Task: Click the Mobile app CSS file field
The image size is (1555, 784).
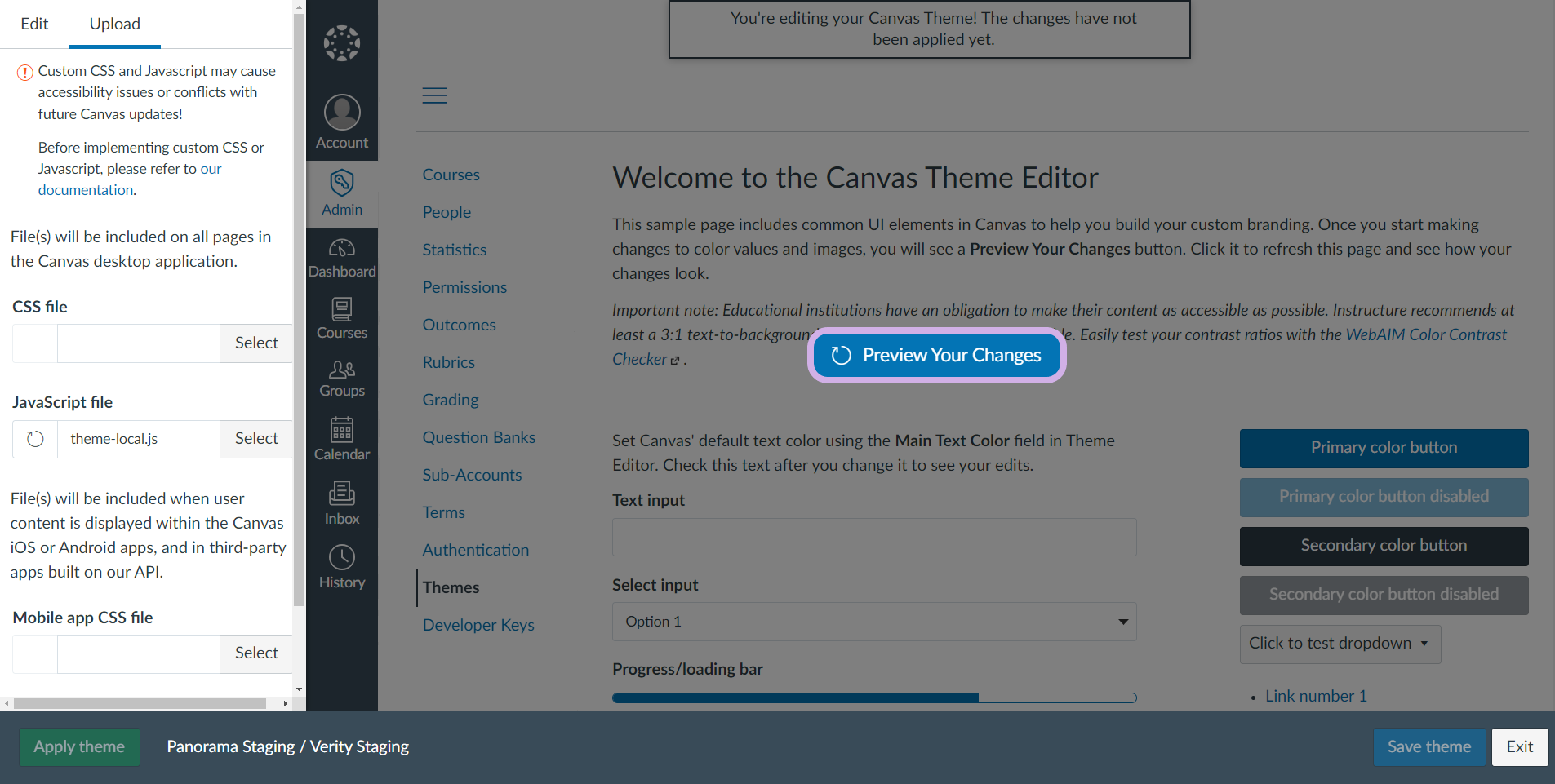Action: coord(139,653)
